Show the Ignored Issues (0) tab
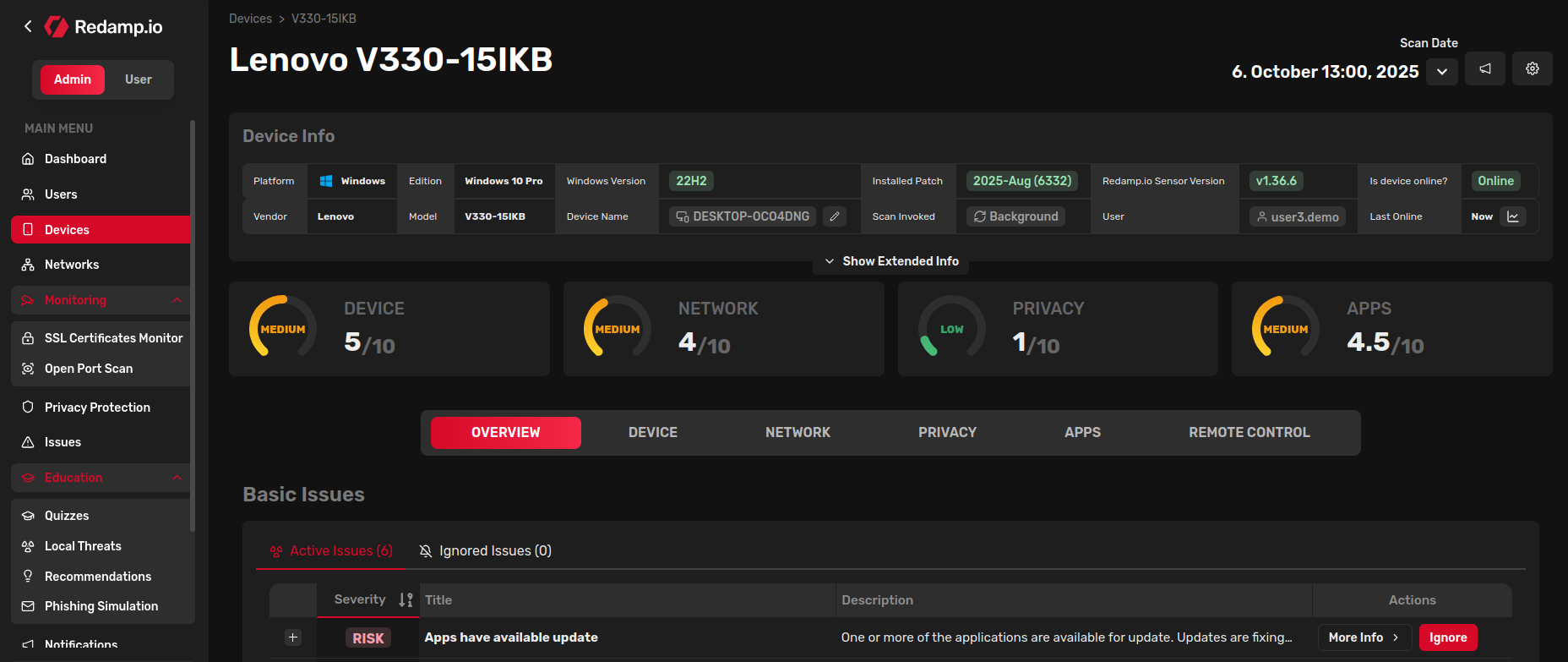The width and height of the screenshot is (1568, 662). [x=486, y=551]
